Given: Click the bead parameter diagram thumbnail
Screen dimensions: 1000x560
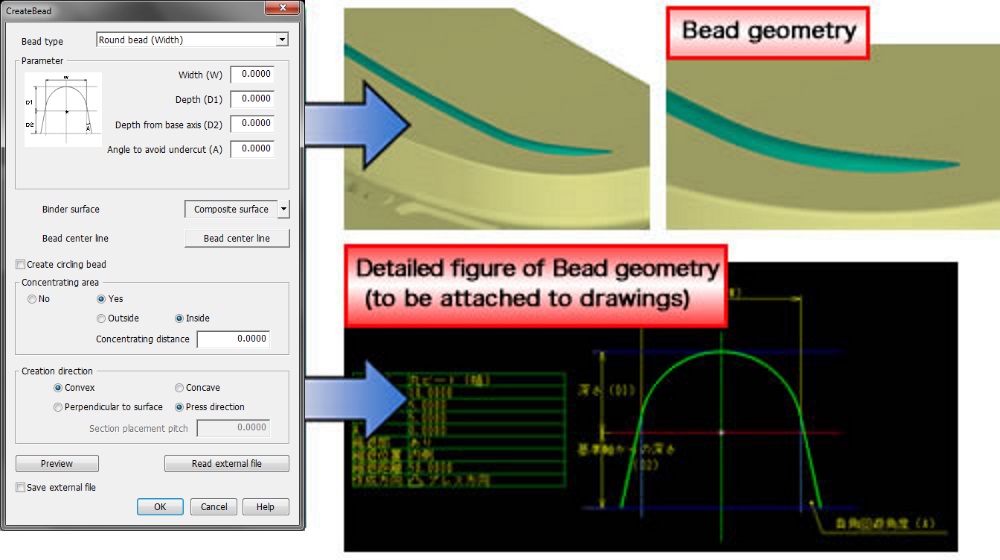Looking at the screenshot, I should pyautogui.click(x=63, y=110).
